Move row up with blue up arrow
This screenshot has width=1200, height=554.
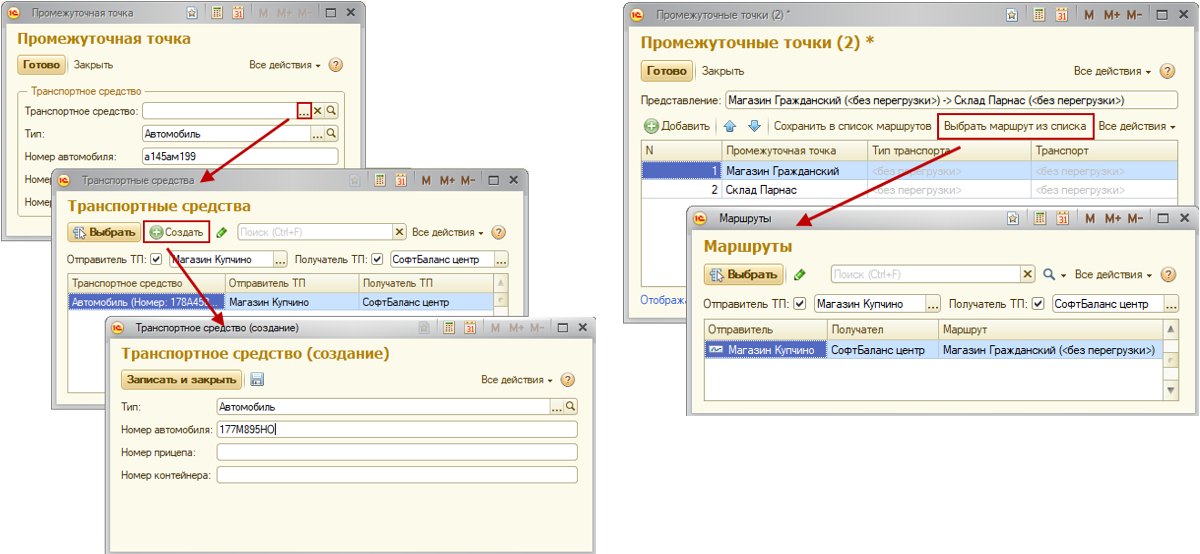(729, 126)
